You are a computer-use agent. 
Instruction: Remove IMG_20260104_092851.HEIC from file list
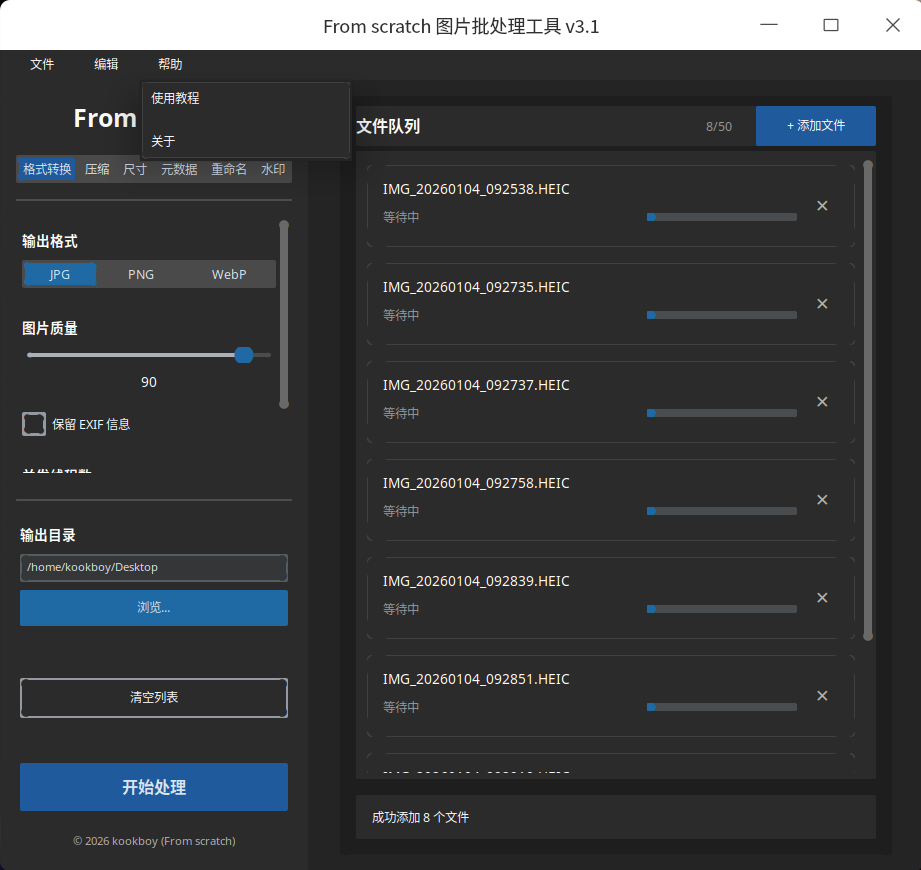[822, 696]
